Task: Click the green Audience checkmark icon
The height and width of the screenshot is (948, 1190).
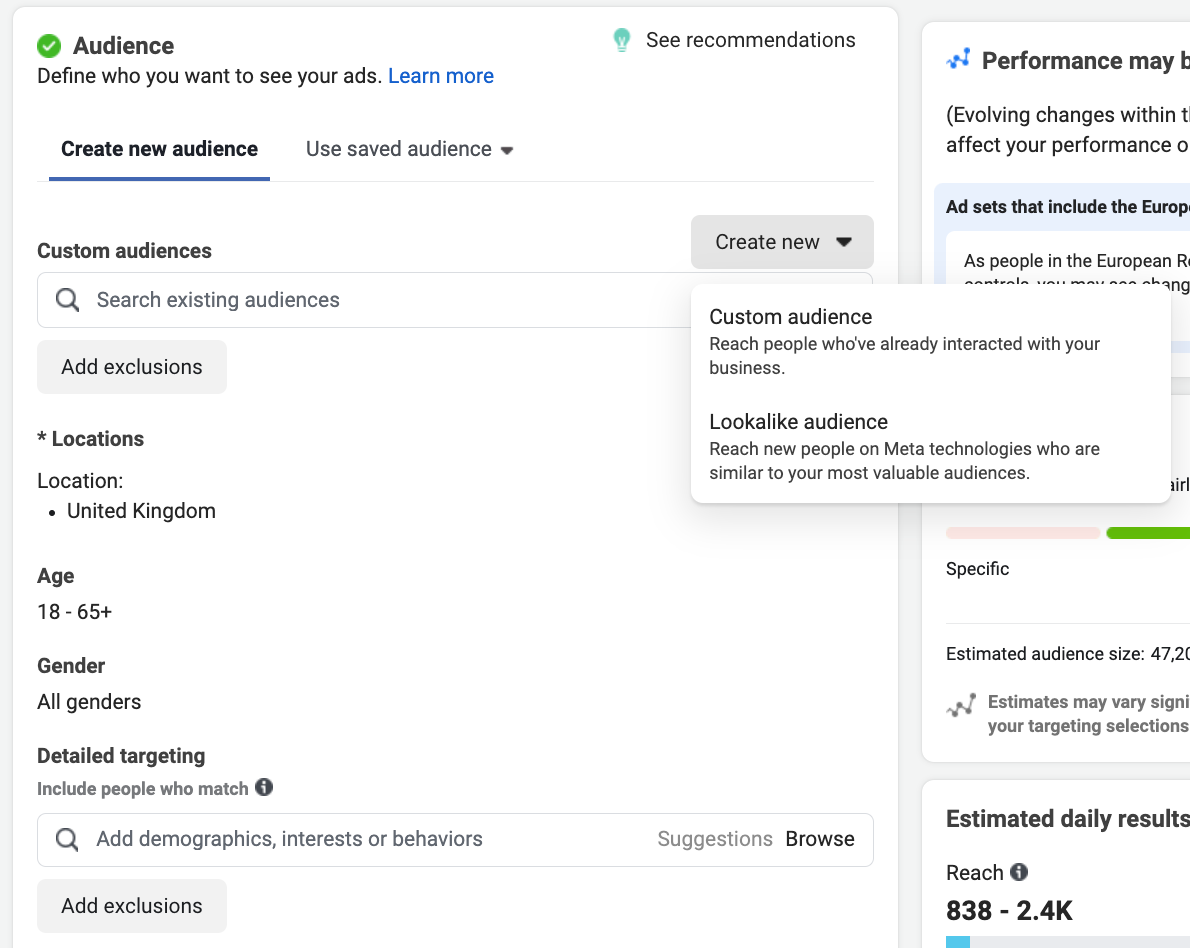Action: [49, 46]
